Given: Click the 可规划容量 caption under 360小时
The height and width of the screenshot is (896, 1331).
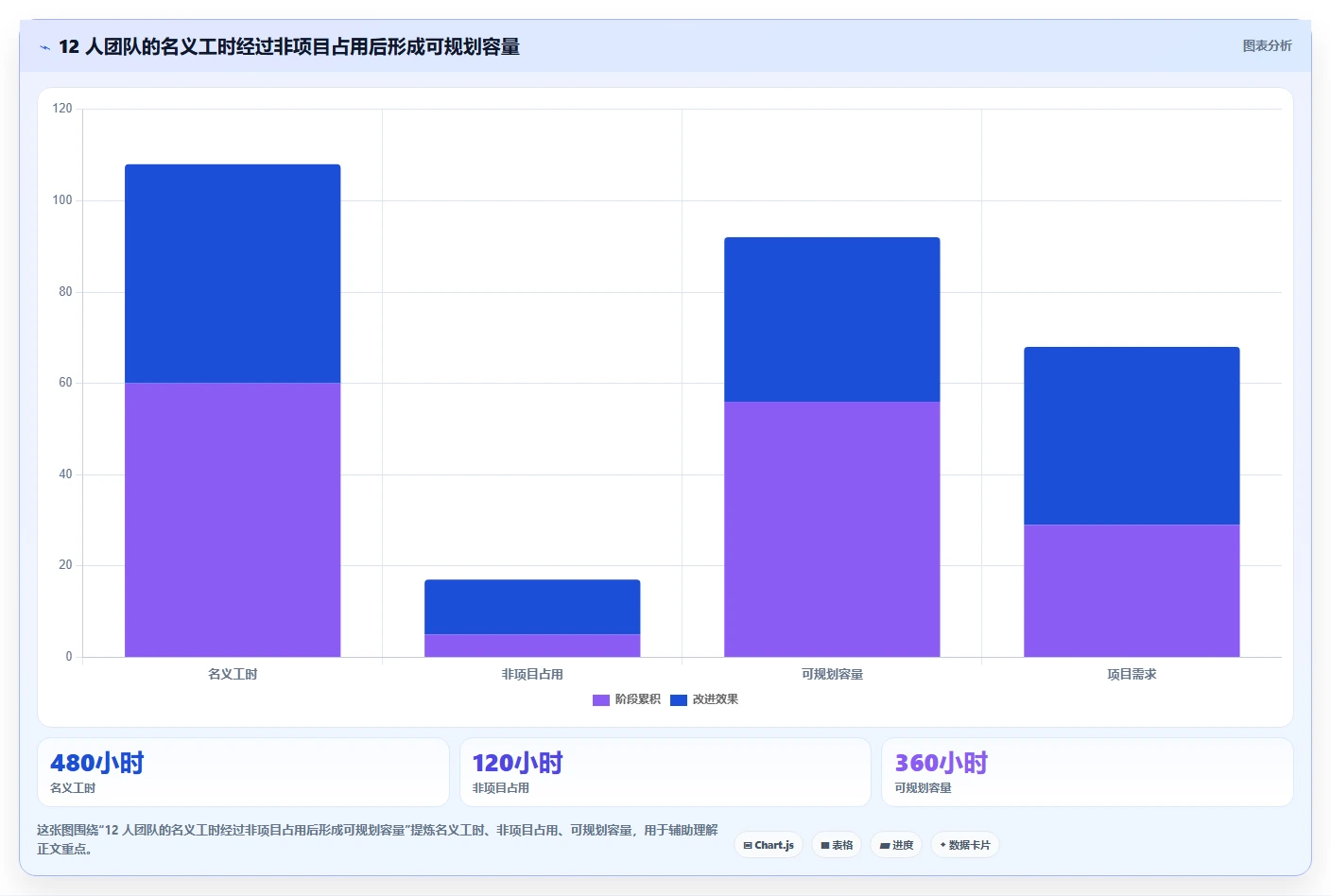Looking at the screenshot, I should click(924, 788).
